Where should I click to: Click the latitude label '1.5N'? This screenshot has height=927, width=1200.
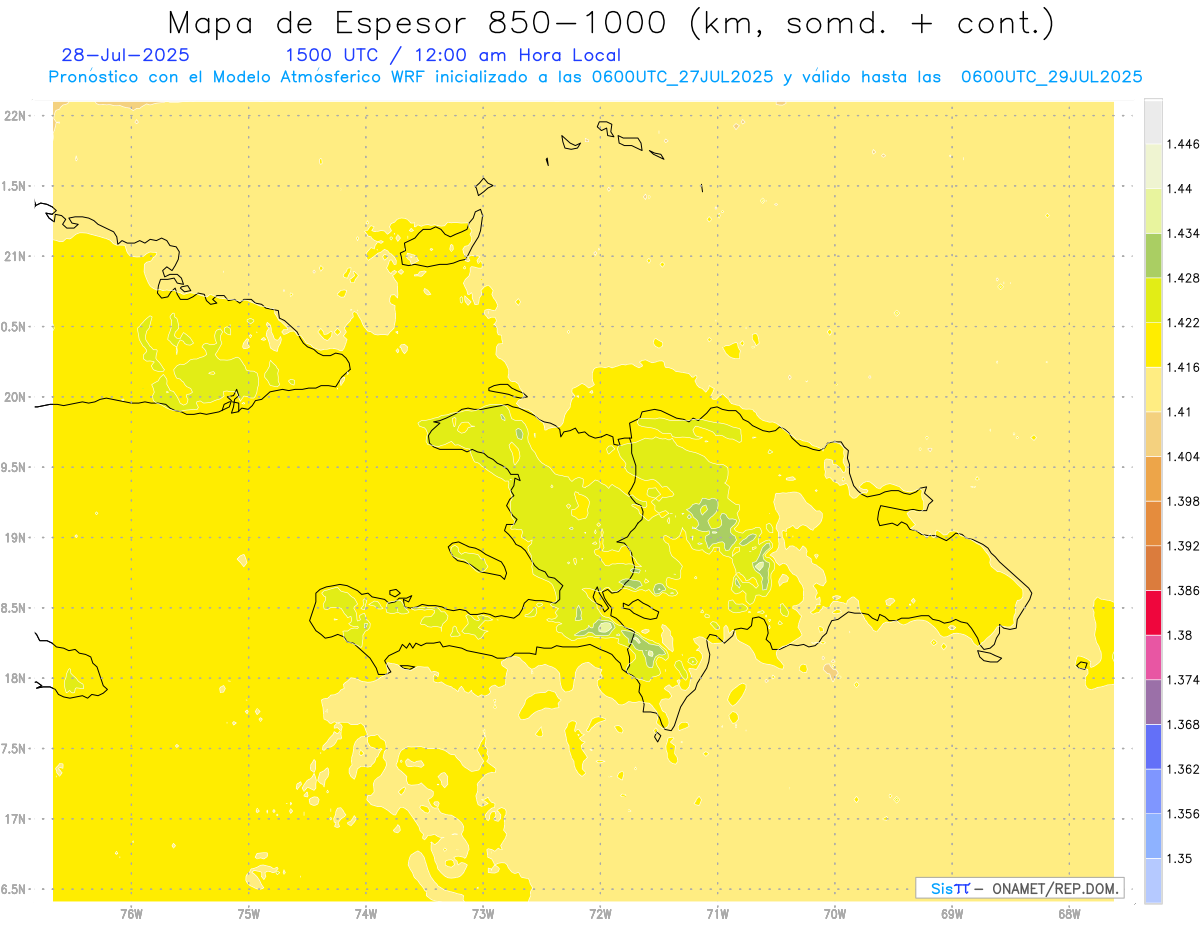[15, 186]
